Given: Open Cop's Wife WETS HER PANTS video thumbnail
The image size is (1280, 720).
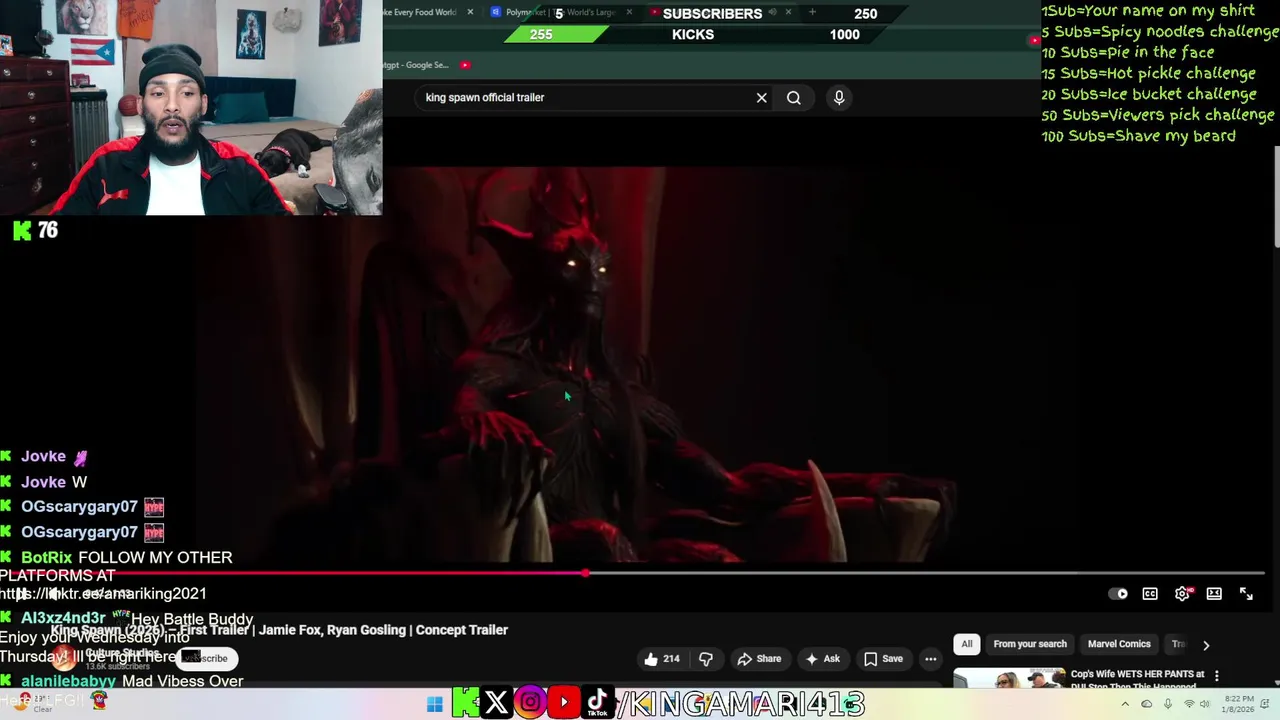Looking at the screenshot, I should tap(1008, 679).
